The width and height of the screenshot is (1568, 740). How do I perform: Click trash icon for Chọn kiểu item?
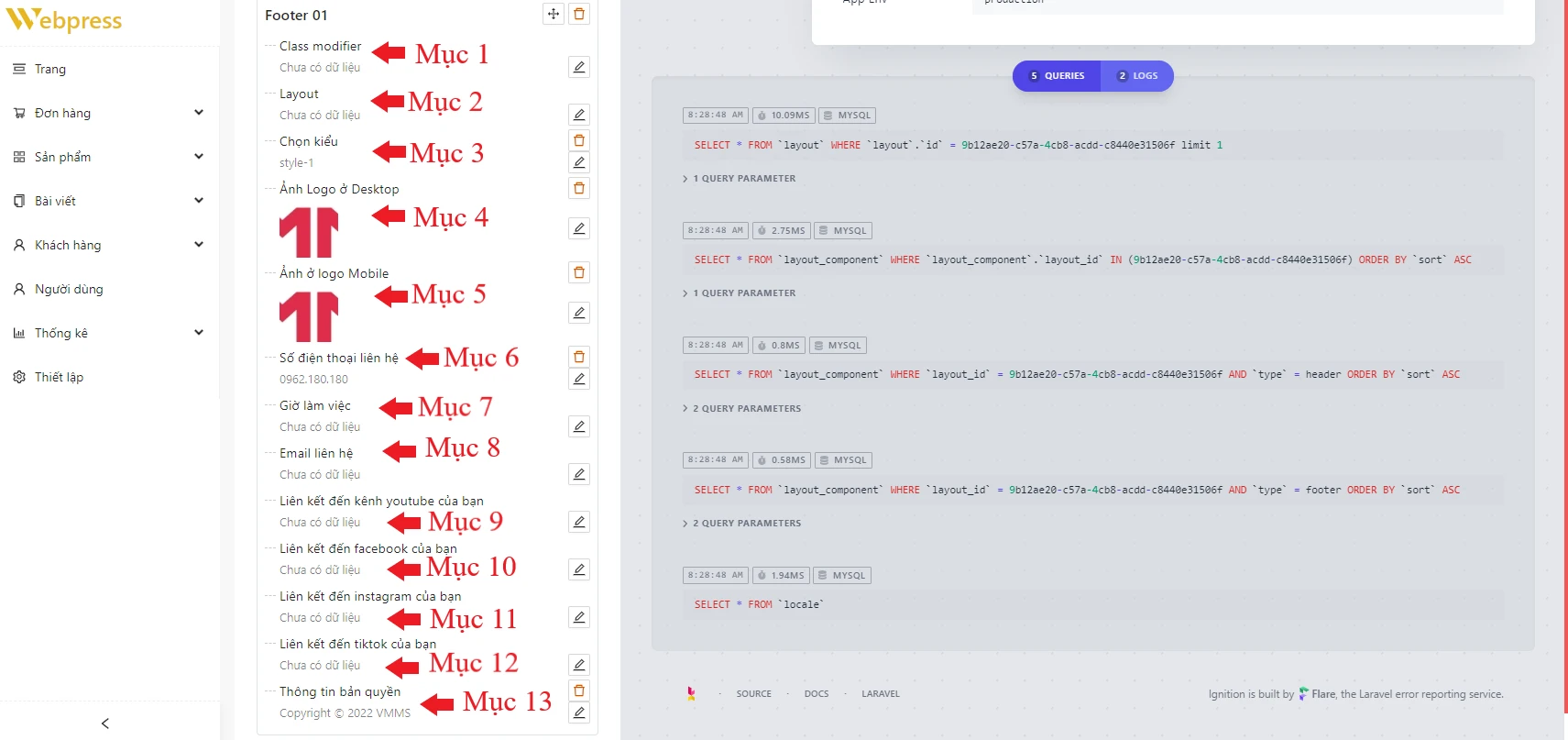point(579,140)
